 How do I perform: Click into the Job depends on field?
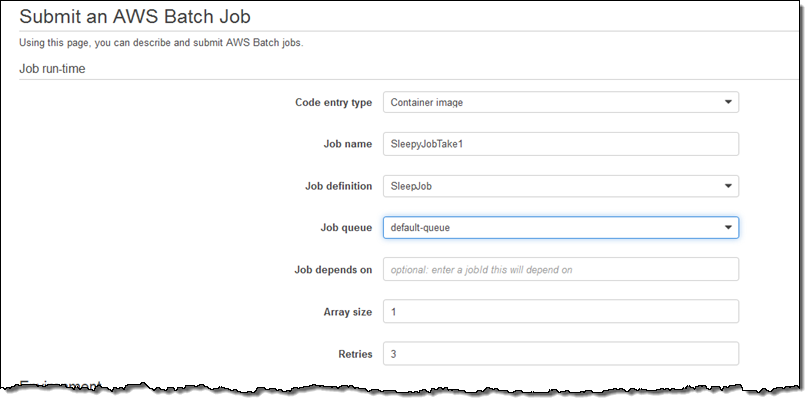[560, 270]
